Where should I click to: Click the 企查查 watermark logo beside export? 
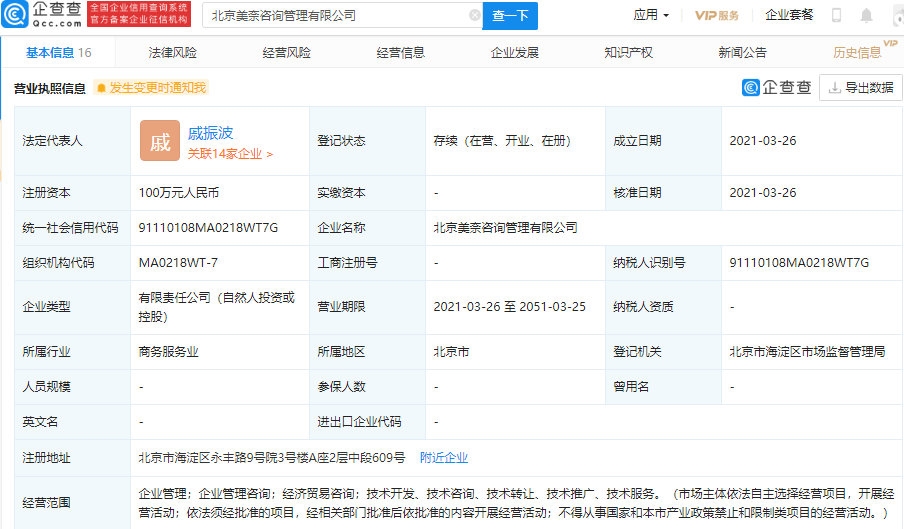776,88
